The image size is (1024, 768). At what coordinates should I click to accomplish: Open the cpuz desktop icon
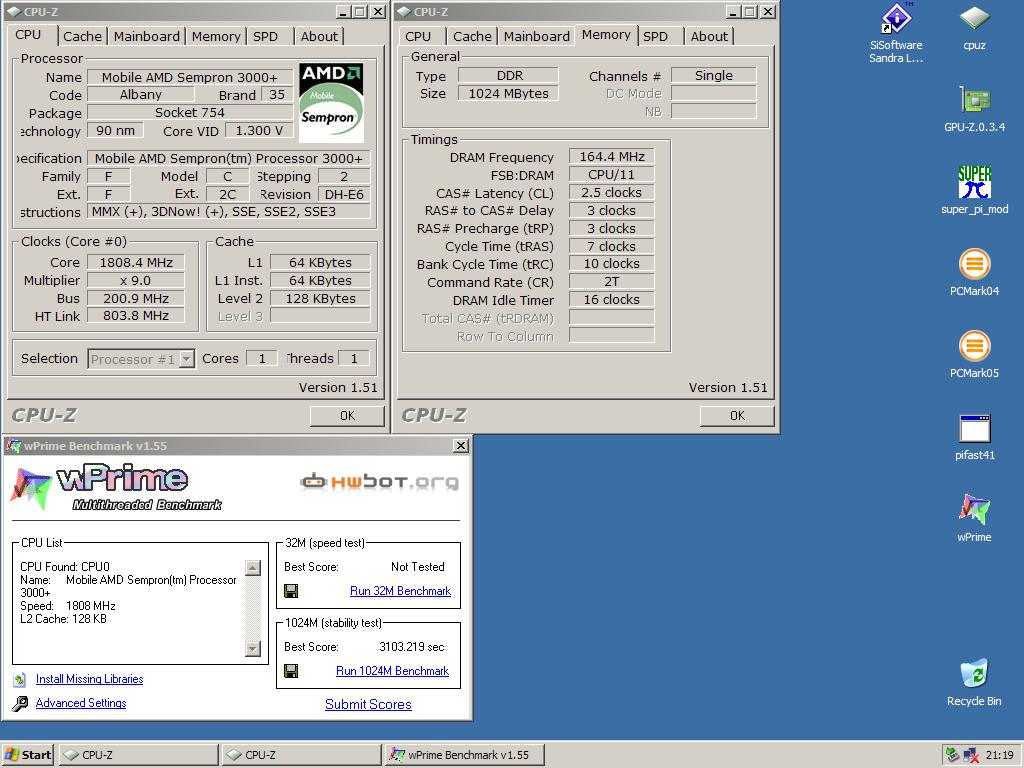tap(974, 28)
